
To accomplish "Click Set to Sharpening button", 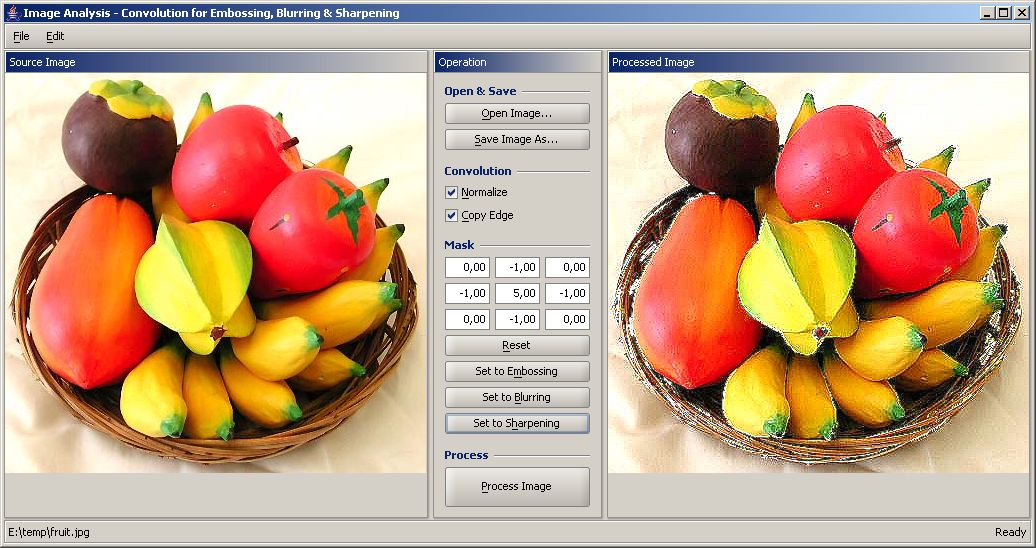I will 517,423.
